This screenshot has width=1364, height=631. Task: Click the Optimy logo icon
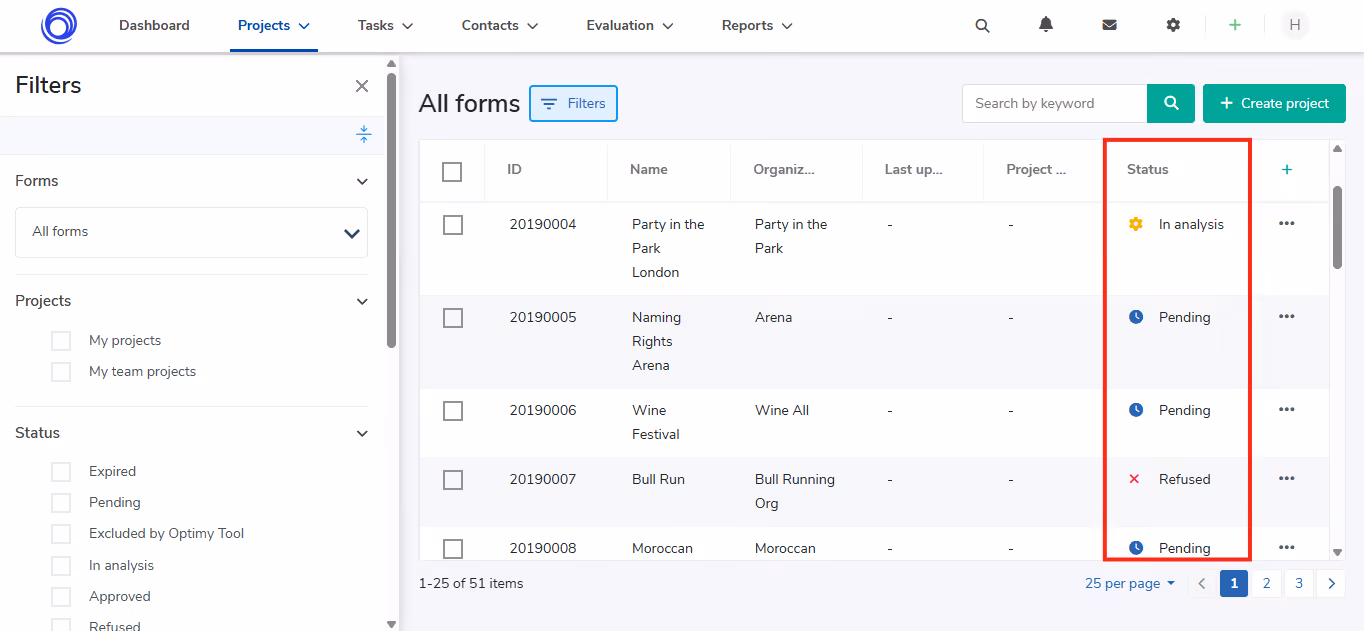(59, 25)
